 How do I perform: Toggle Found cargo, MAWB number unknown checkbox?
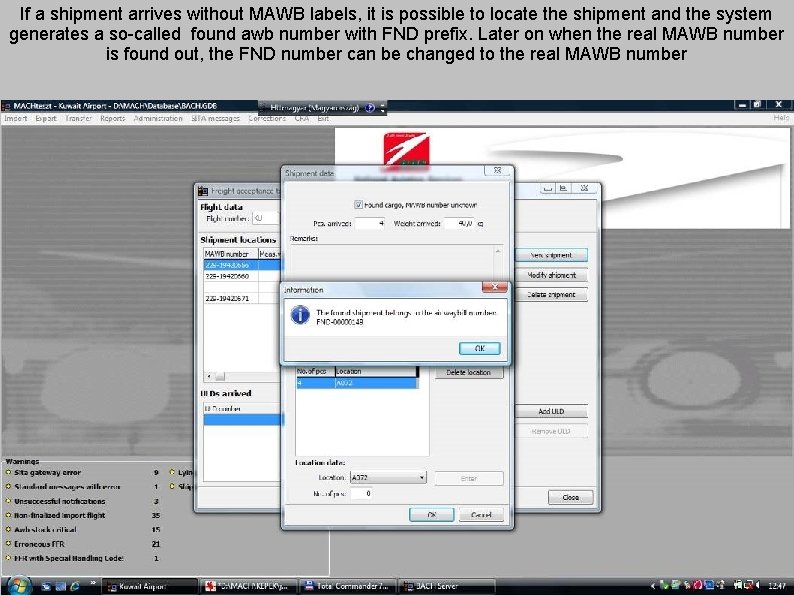(358, 205)
